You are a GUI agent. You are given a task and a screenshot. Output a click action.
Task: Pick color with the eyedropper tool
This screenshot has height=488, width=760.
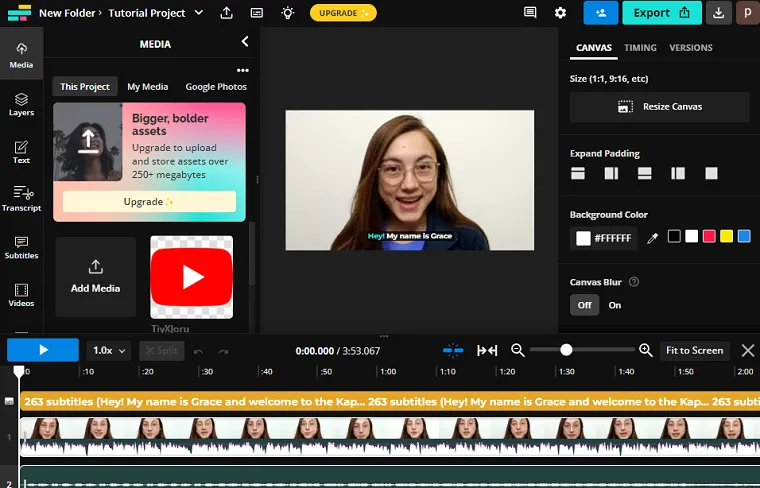[x=653, y=238]
